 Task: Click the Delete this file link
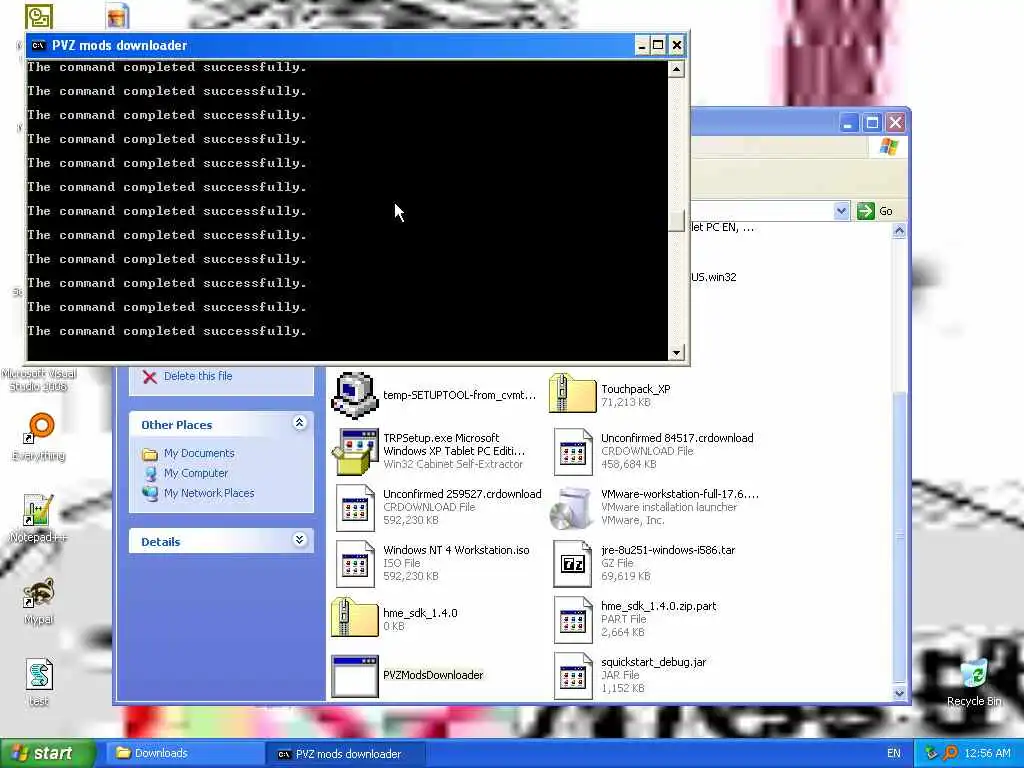click(x=198, y=376)
